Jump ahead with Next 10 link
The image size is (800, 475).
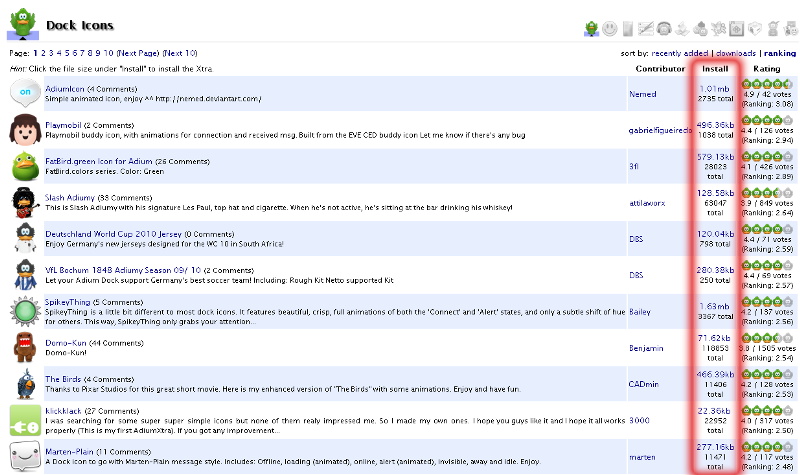(x=180, y=53)
